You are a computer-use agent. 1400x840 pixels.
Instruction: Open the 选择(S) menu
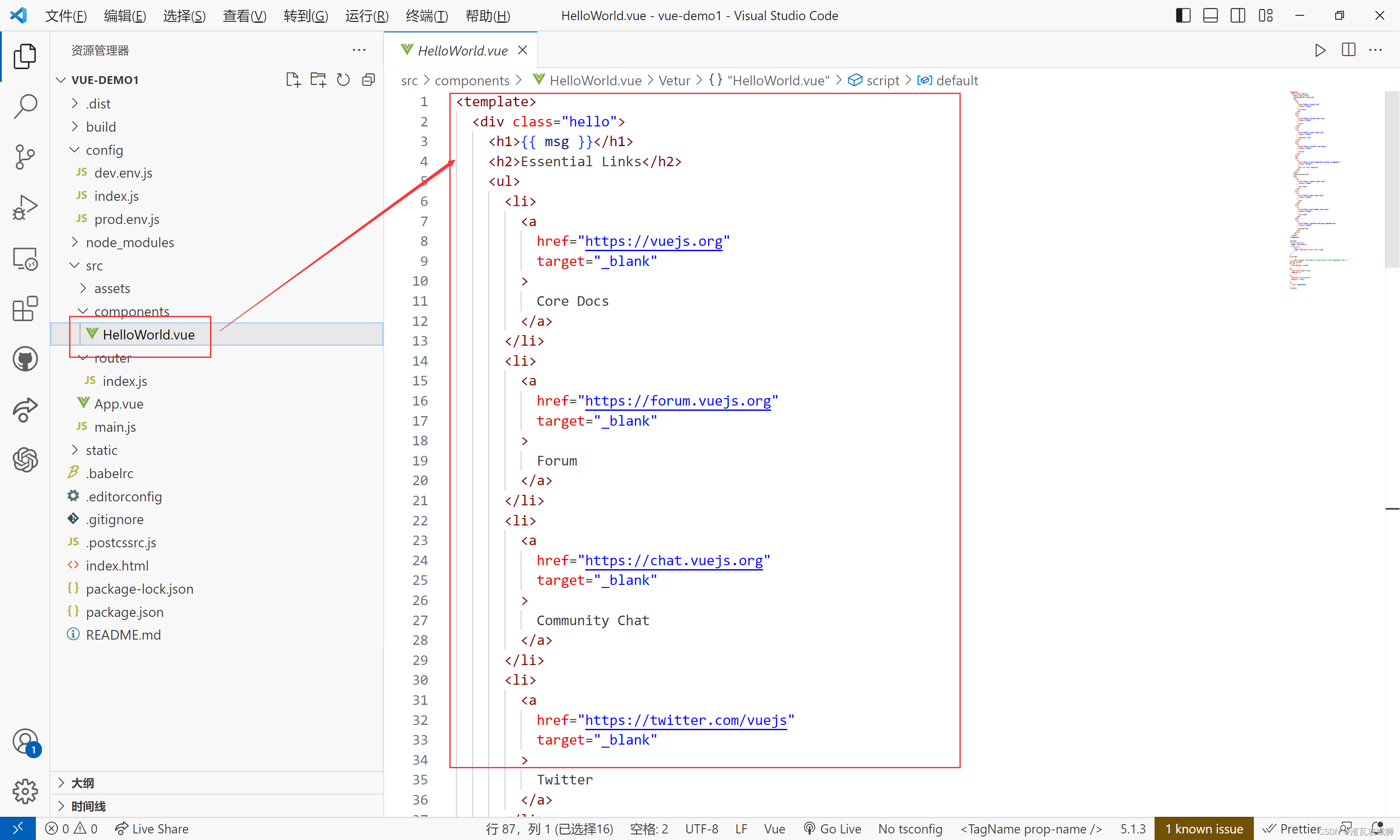click(185, 16)
